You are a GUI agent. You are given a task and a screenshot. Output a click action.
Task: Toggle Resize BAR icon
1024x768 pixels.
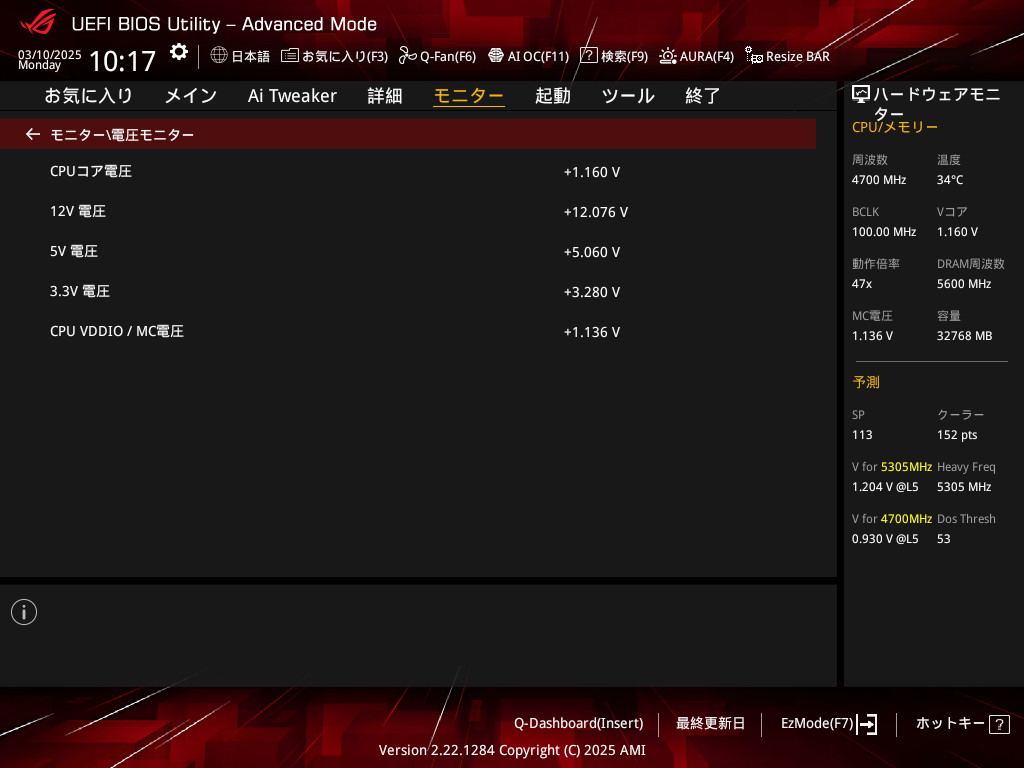point(754,56)
